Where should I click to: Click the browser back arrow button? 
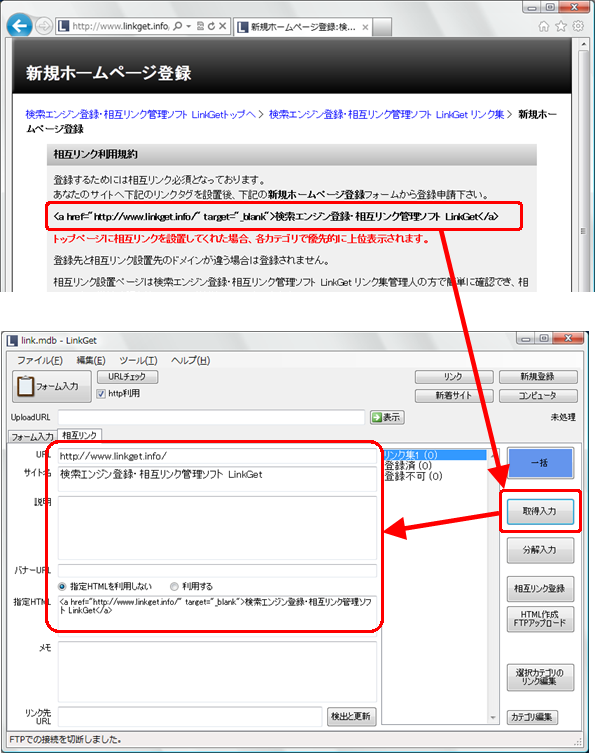pyautogui.click(x=19, y=26)
